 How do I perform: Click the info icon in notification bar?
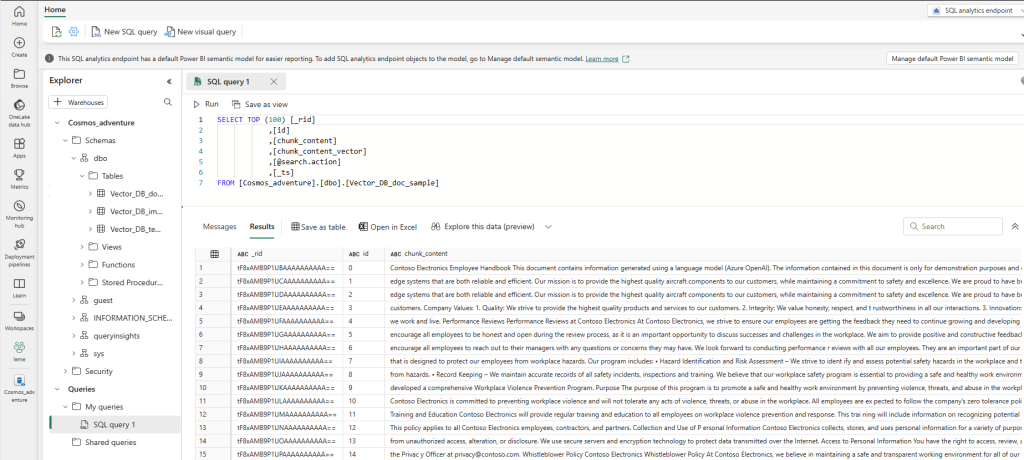point(49,59)
